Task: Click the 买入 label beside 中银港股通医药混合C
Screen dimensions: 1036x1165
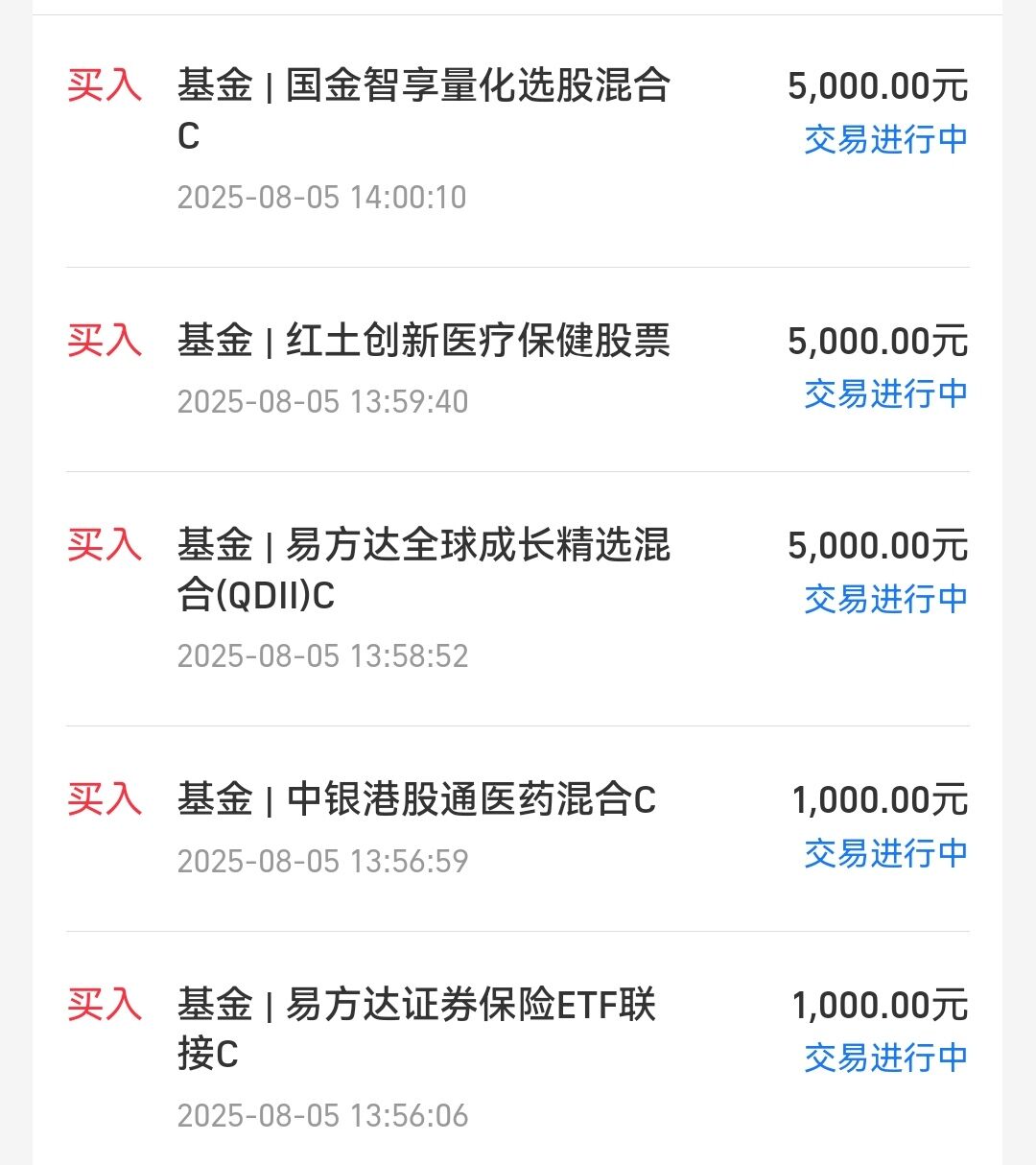Action: pos(105,799)
